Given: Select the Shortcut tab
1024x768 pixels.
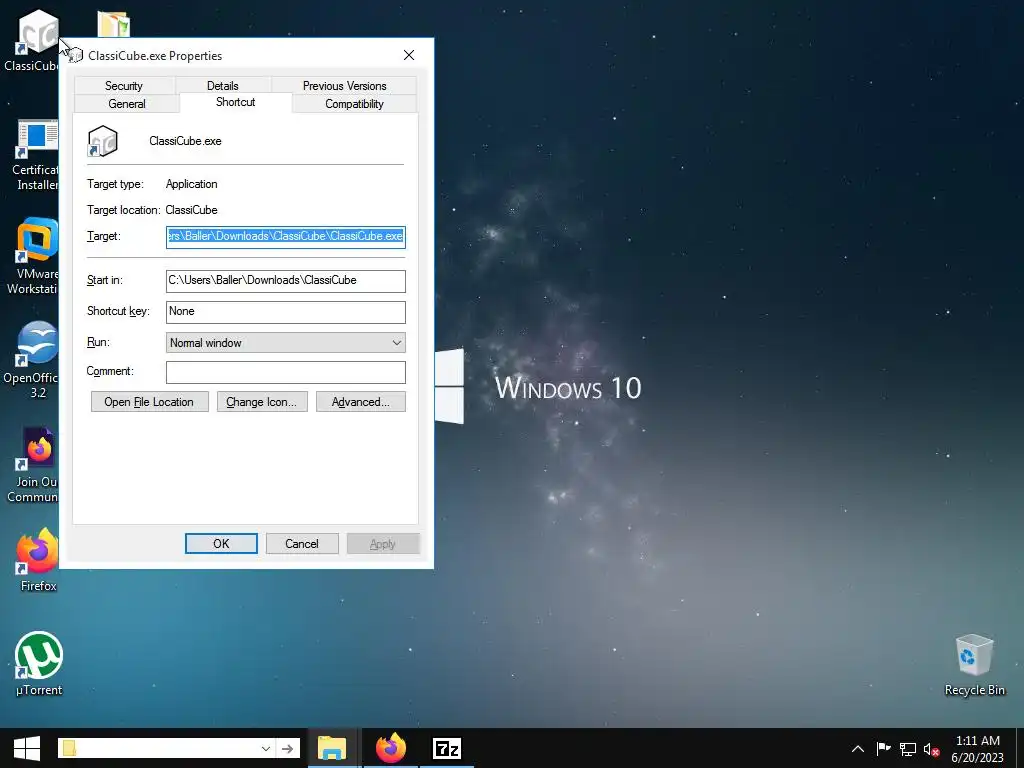Looking at the screenshot, I should [x=236, y=102].
